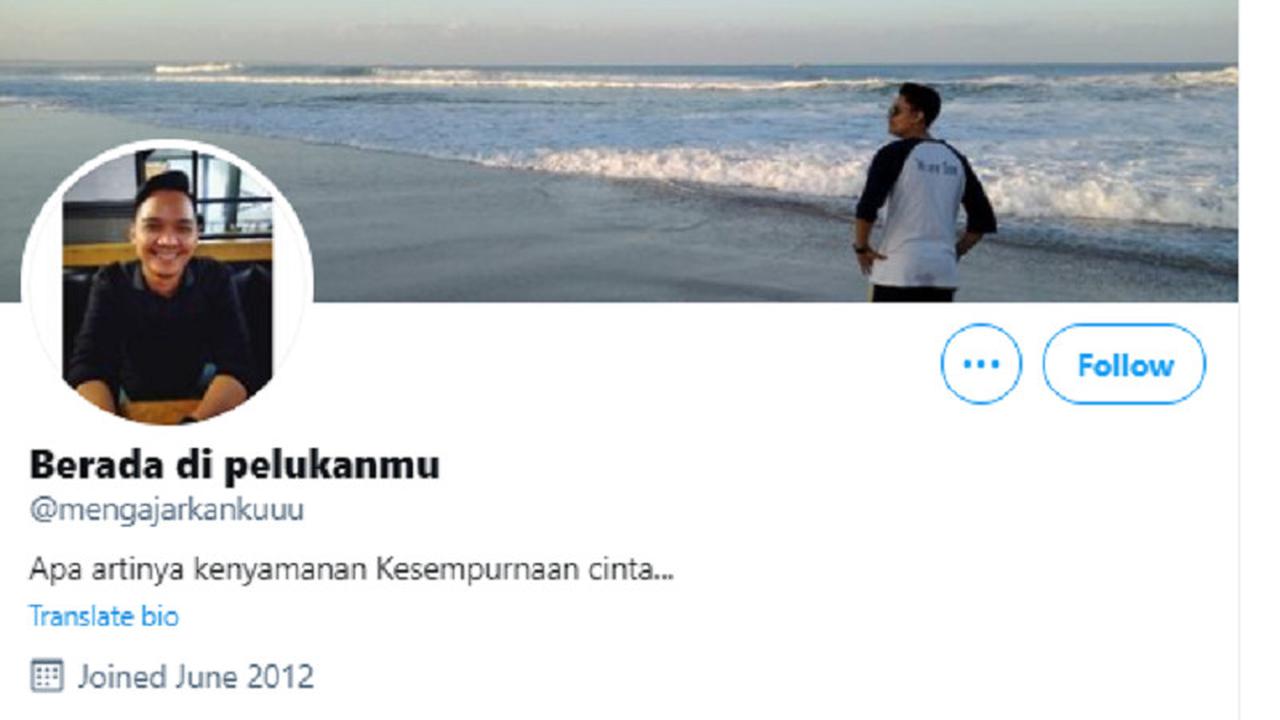Click the Follow button

tap(1124, 364)
